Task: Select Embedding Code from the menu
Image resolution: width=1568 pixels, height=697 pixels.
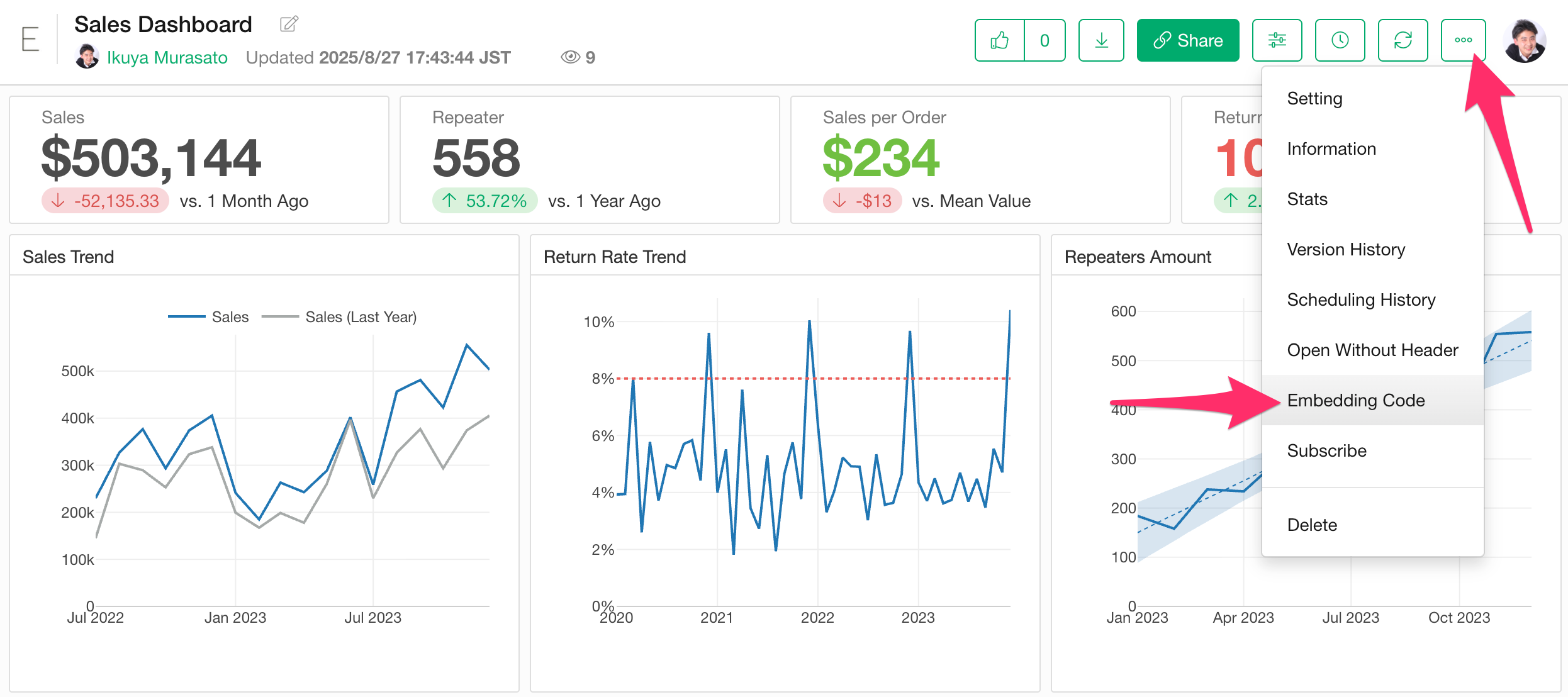Action: tap(1355, 400)
